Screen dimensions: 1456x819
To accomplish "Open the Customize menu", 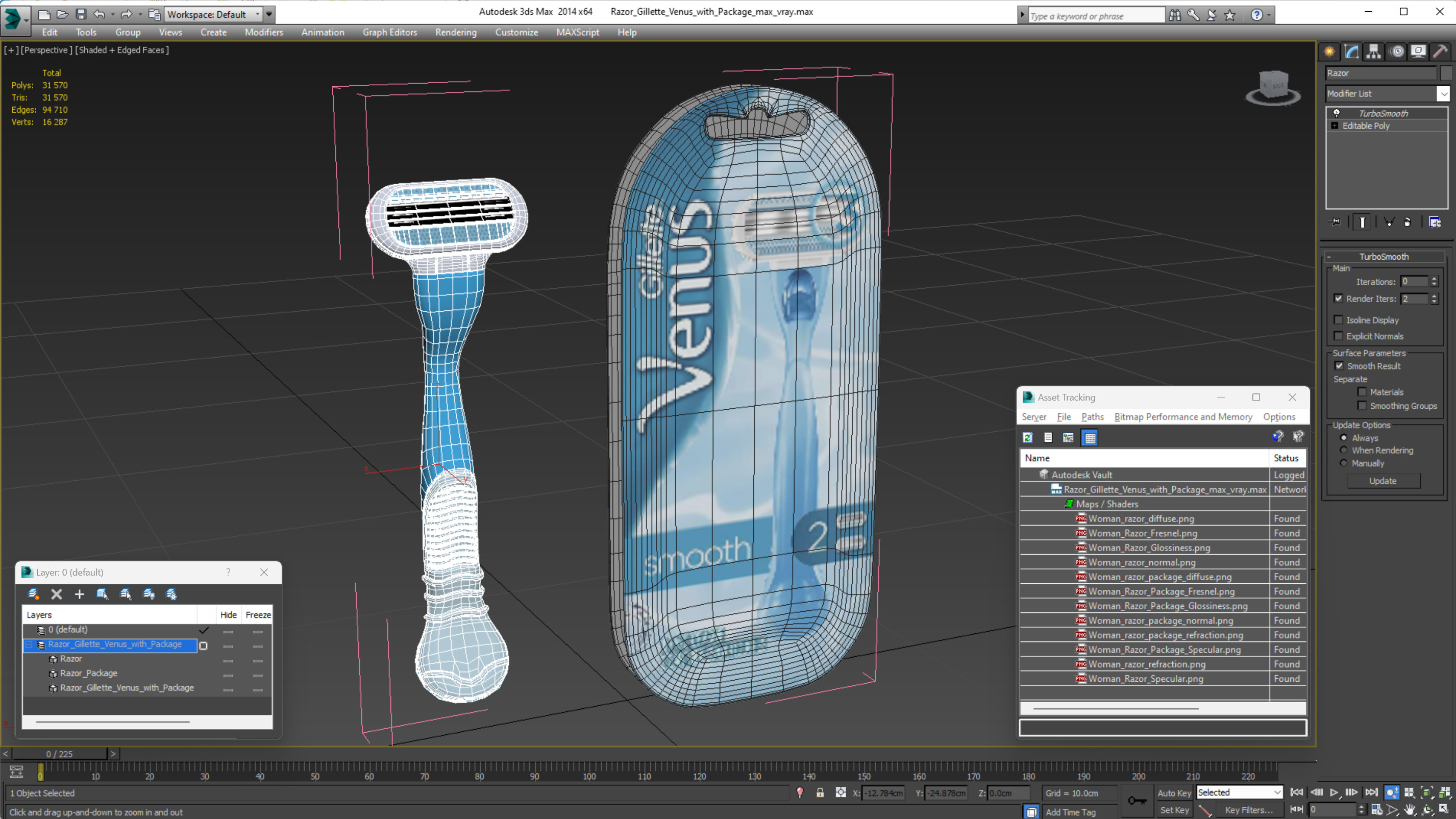I will coord(516,32).
